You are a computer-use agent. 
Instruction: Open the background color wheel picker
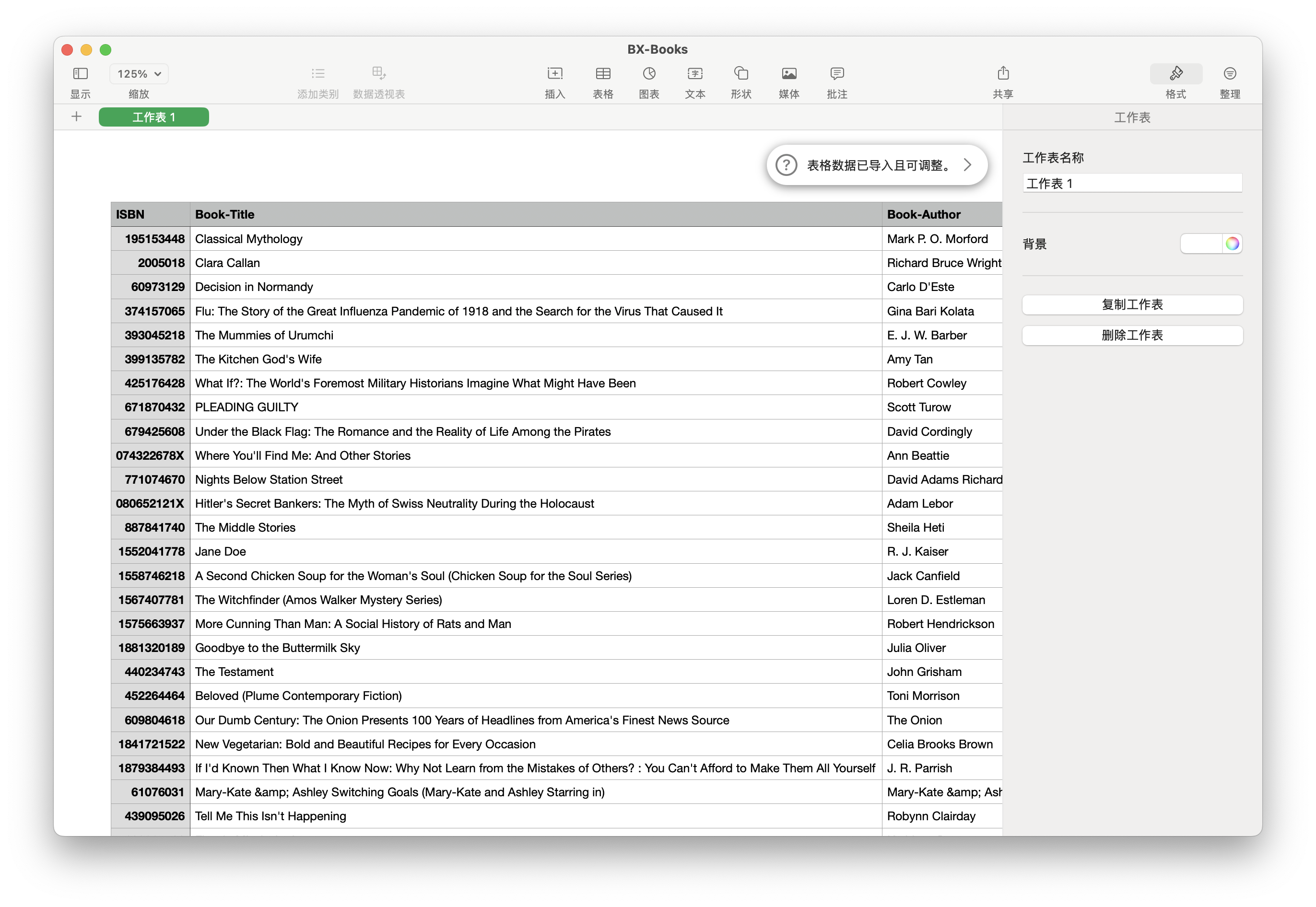[1232, 244]
